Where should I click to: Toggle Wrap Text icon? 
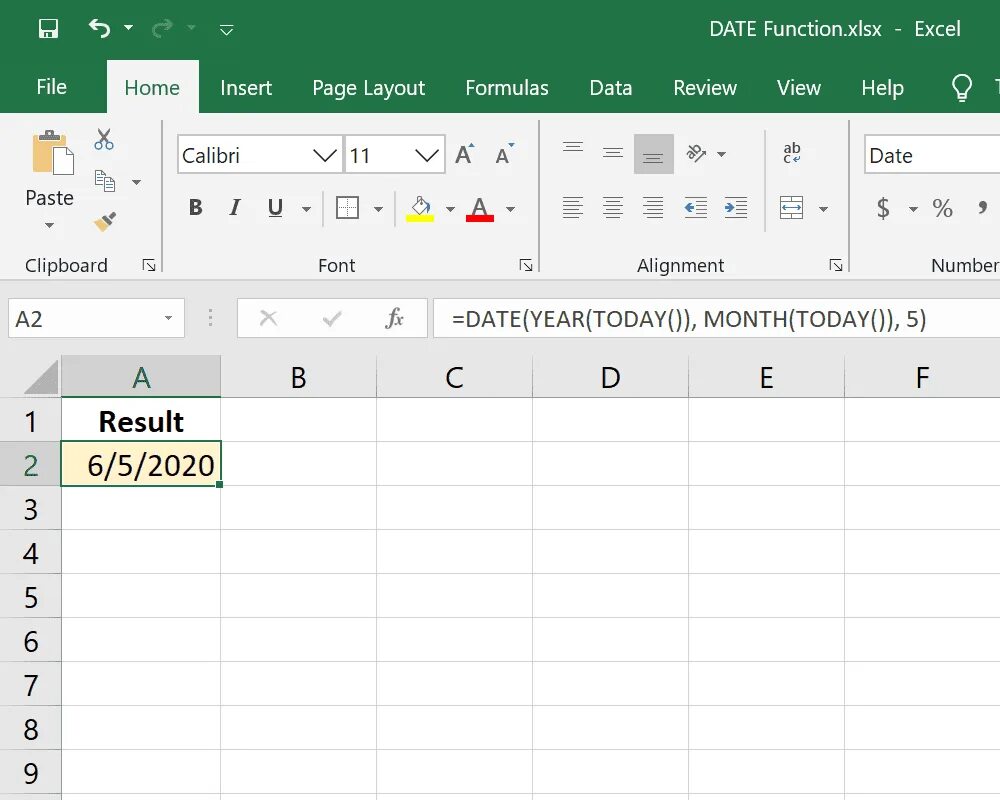(x=791, y=154)
